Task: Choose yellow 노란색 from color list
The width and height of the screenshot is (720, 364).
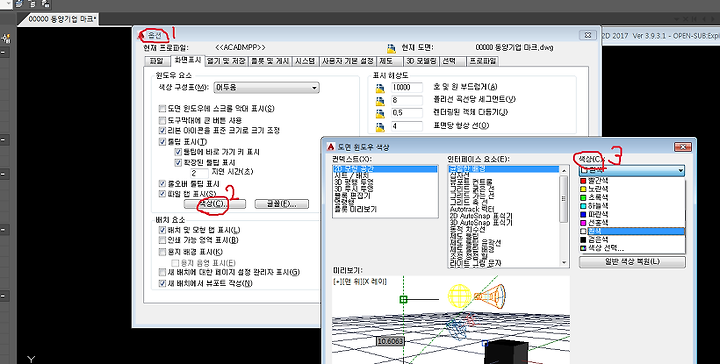Action: [632, 188]
